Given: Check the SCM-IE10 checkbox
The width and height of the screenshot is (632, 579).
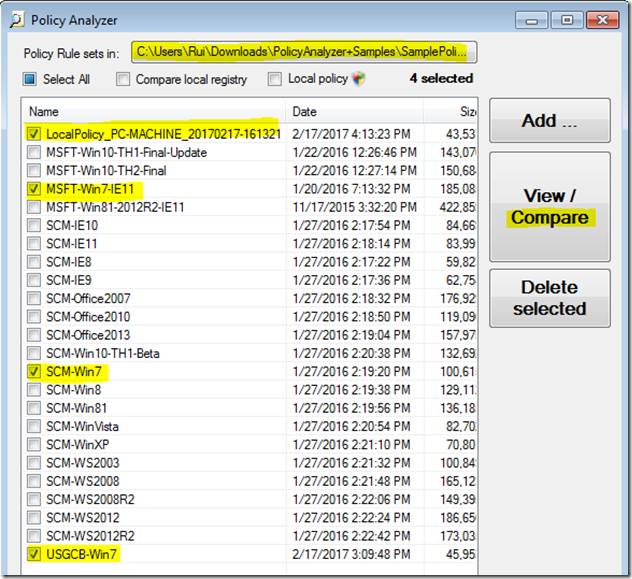Looking at the screenshot, I should (x=34, y=225).
